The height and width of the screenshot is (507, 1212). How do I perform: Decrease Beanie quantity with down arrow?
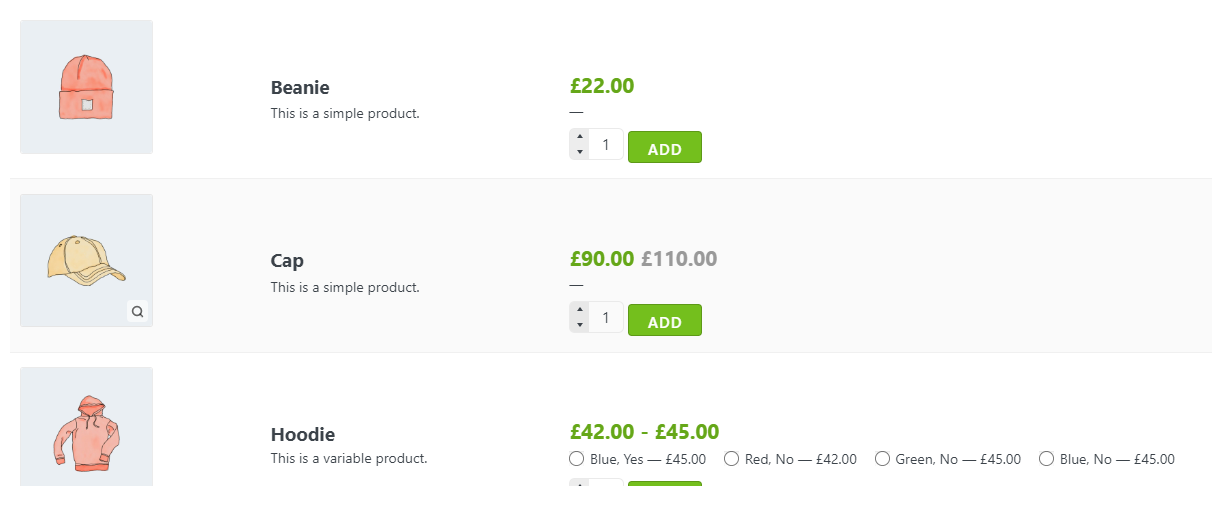pyautogui.click(x=579, y=152)
